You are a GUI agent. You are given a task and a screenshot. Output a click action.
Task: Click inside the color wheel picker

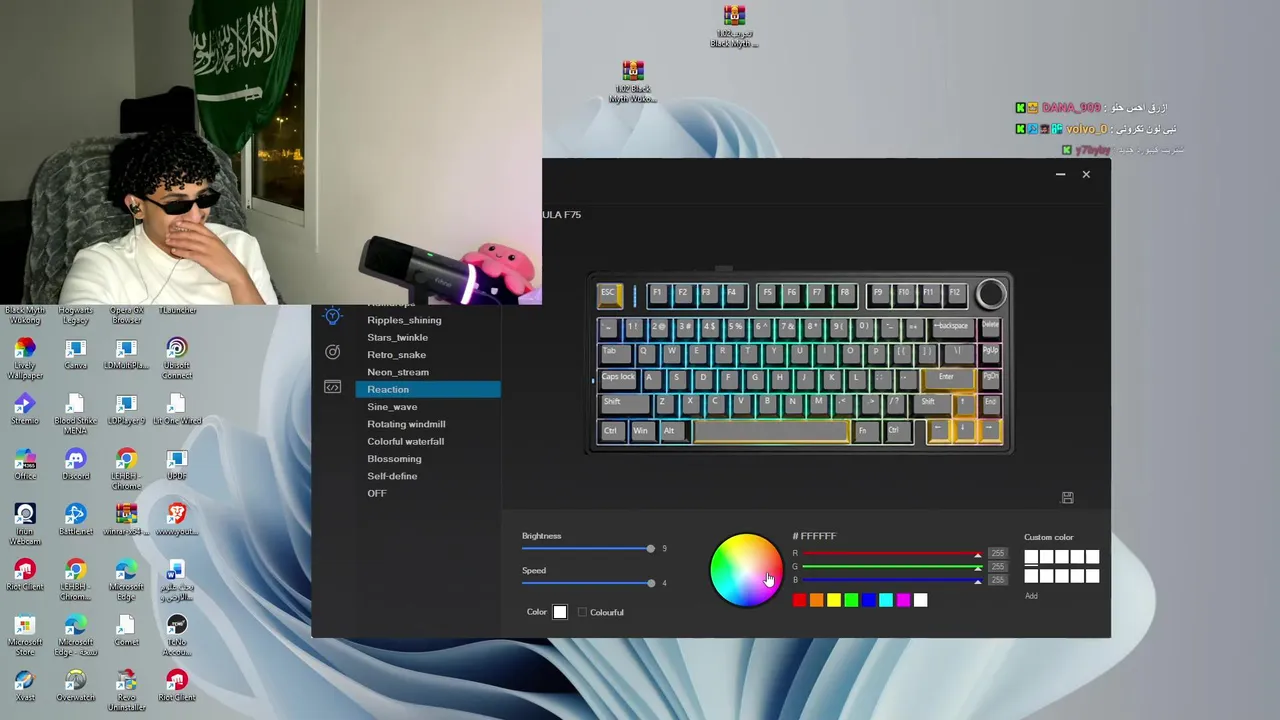coord(745,570)
